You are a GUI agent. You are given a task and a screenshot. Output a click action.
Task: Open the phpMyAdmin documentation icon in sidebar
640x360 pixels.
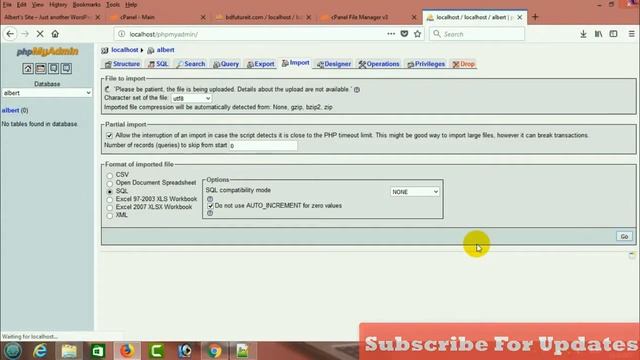pos(53,68)
